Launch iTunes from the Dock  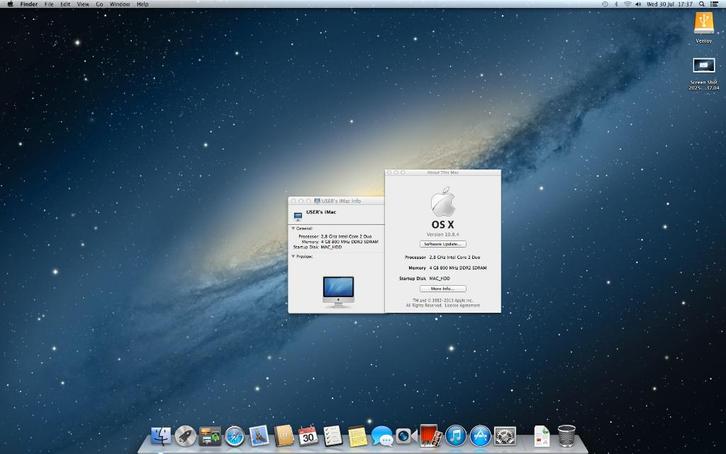(455, 436)
